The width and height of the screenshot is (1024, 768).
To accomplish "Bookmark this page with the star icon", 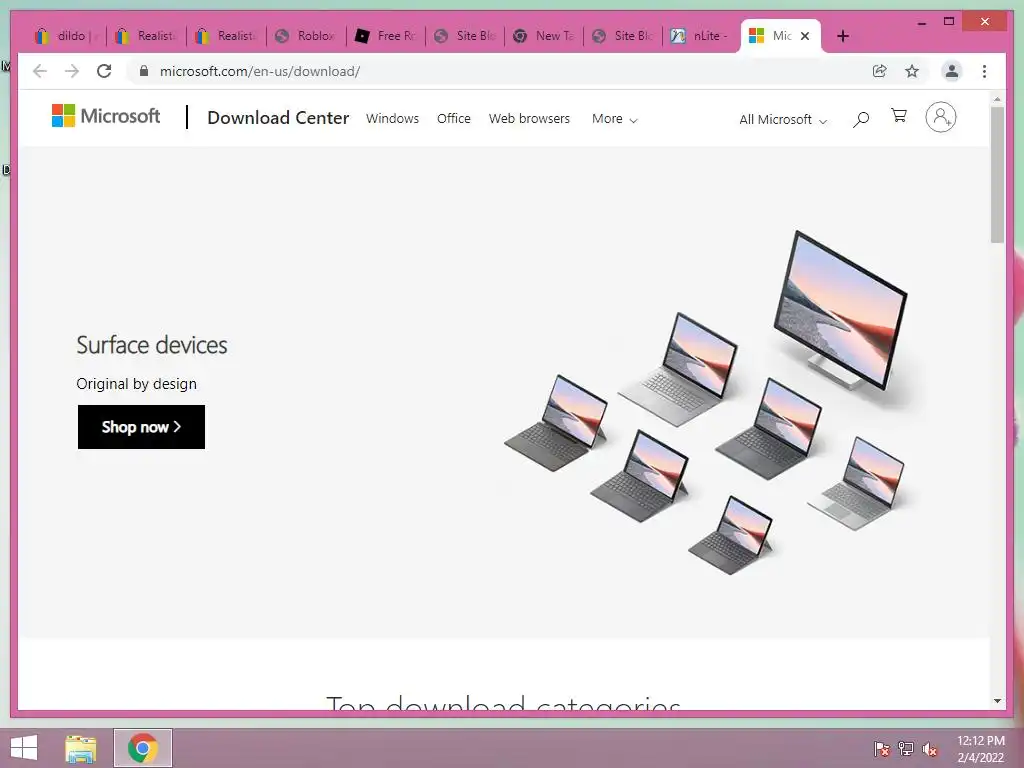I will tap(912, 71).
